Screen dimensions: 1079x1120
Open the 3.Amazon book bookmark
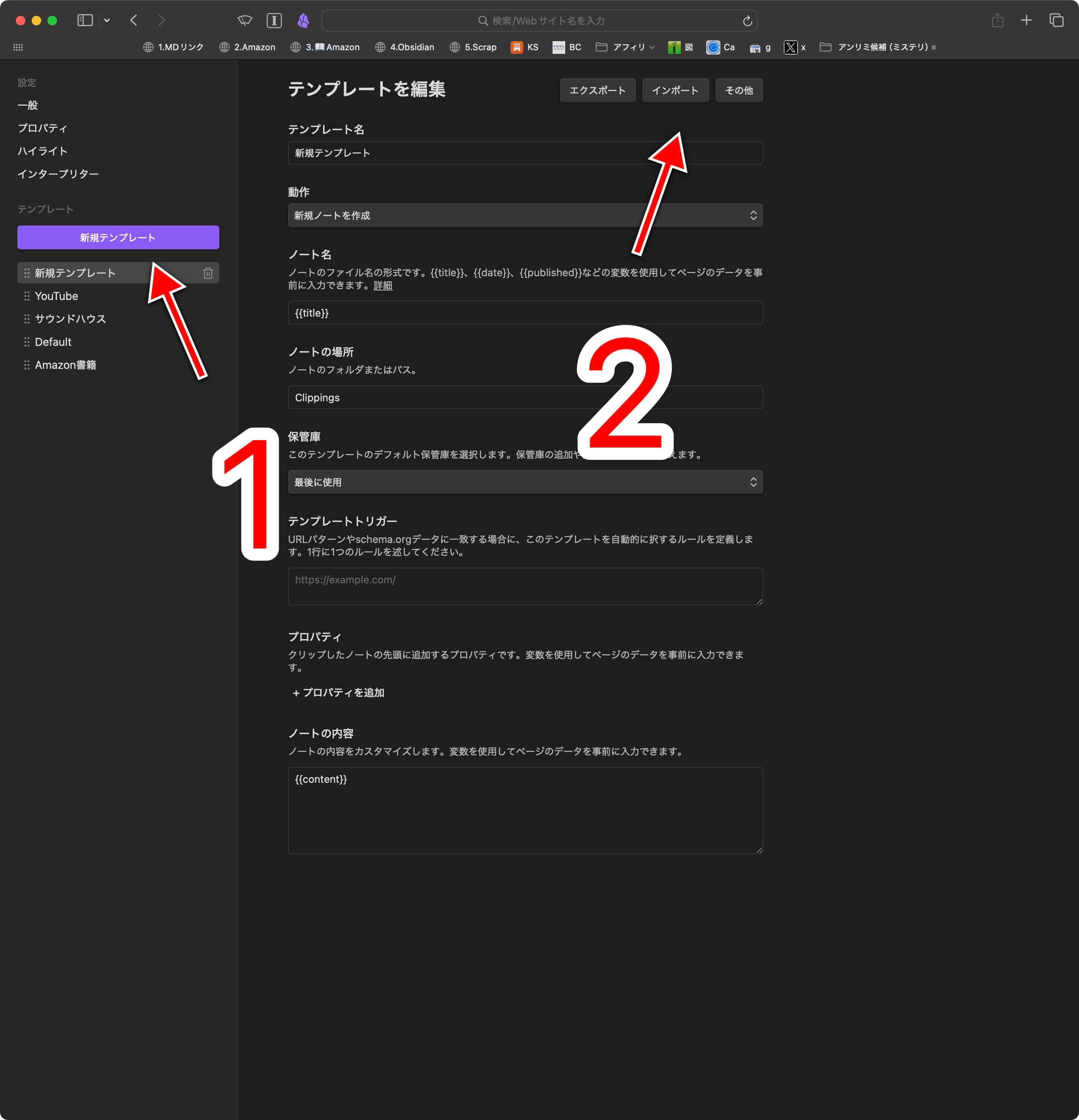(x=325, y=47)
